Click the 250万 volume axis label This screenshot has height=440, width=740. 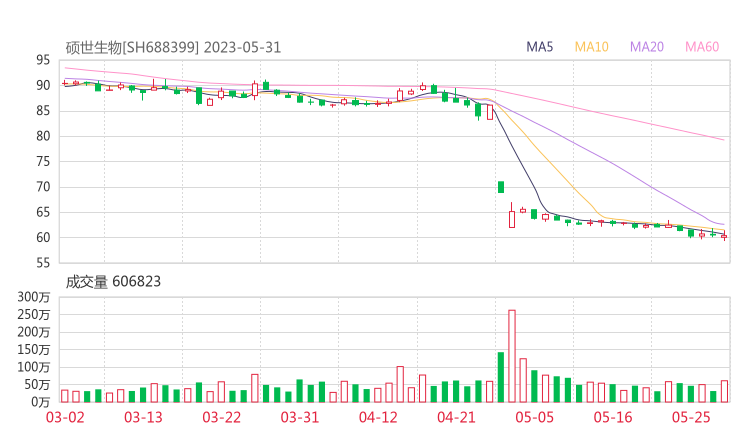[x=34, y=314]
